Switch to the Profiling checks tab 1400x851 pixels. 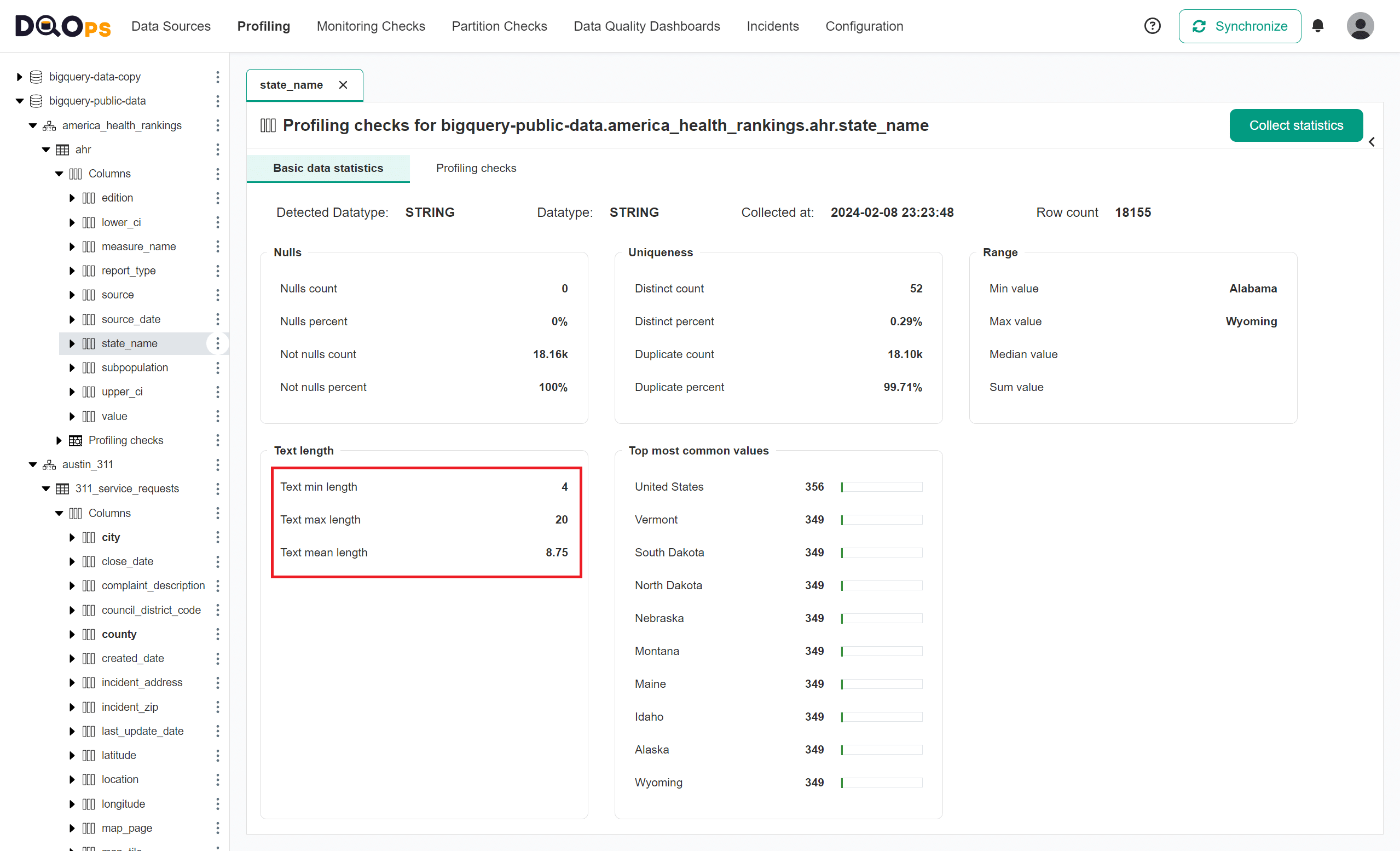coord(476,168)
